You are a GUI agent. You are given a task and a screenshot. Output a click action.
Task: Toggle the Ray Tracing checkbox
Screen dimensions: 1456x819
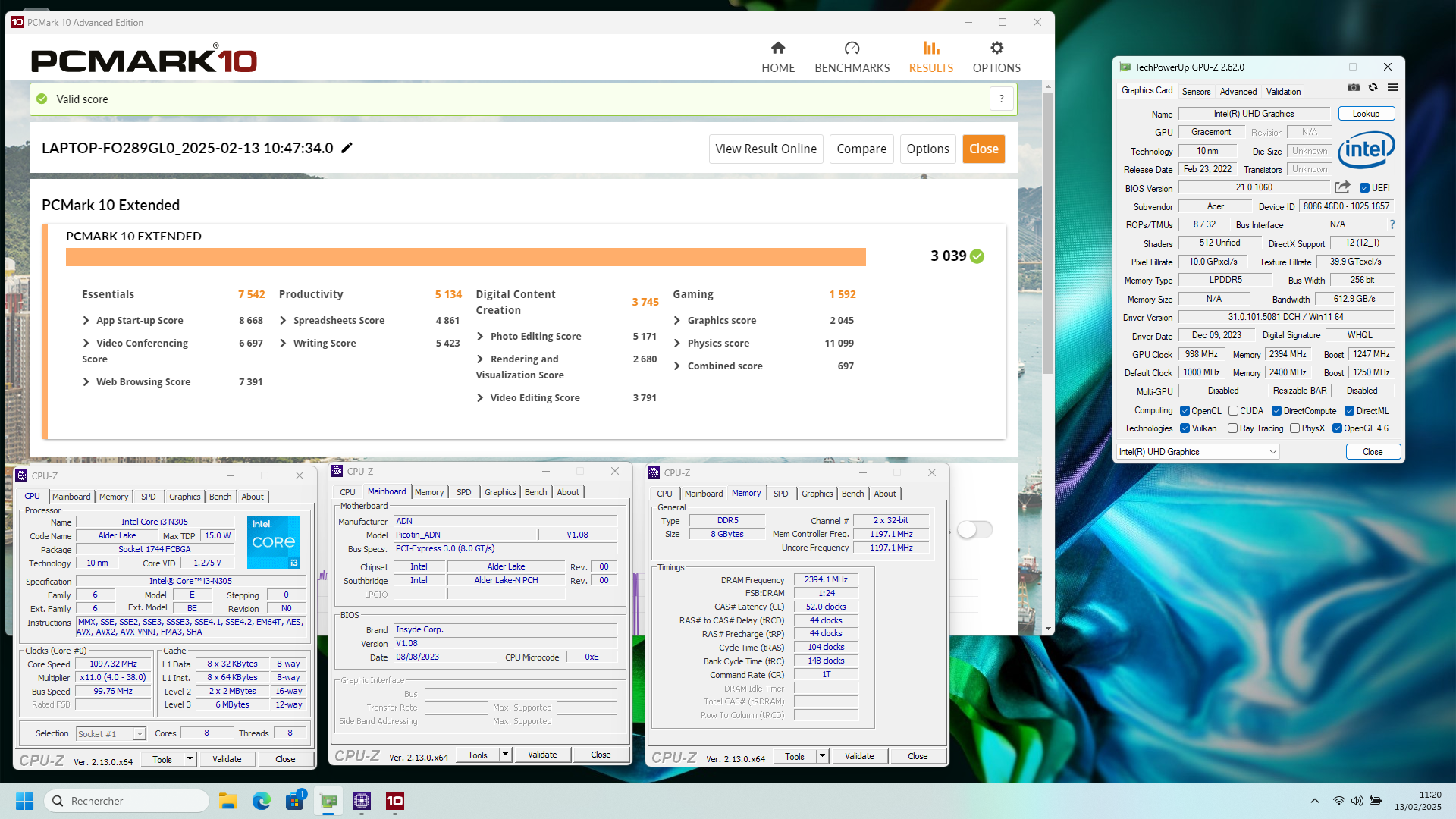pyautogui.click(x=1232, y=428)
